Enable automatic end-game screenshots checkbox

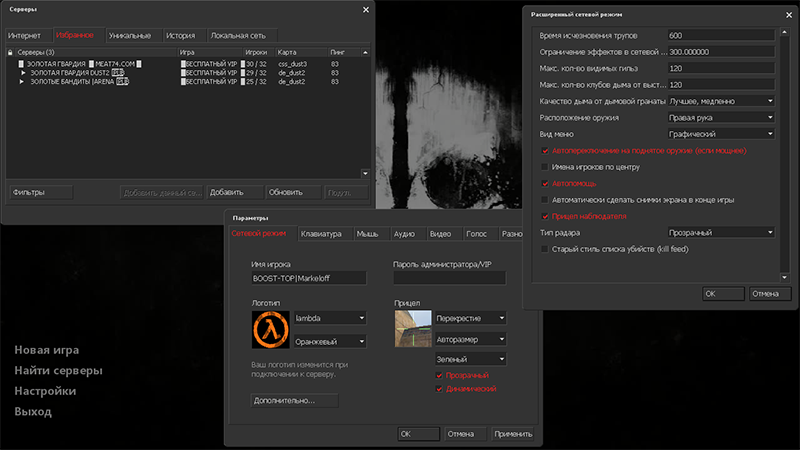[x=545, y=199]
